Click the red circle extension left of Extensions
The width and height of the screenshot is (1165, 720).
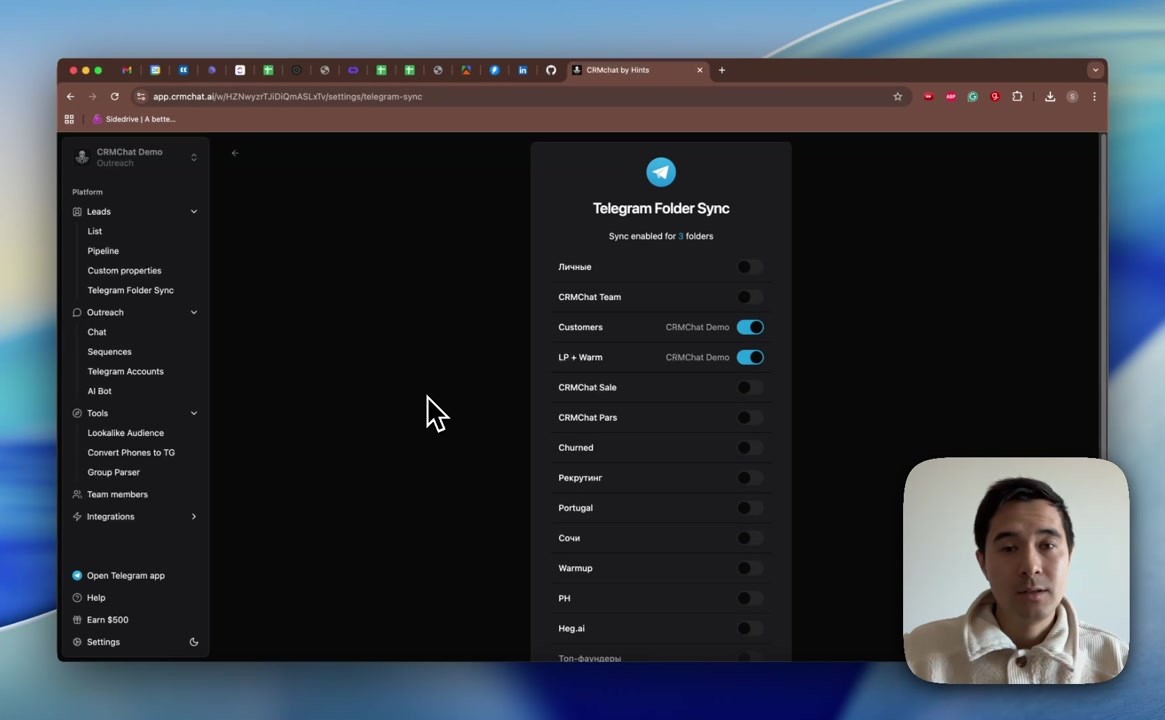tap(995, 97)
